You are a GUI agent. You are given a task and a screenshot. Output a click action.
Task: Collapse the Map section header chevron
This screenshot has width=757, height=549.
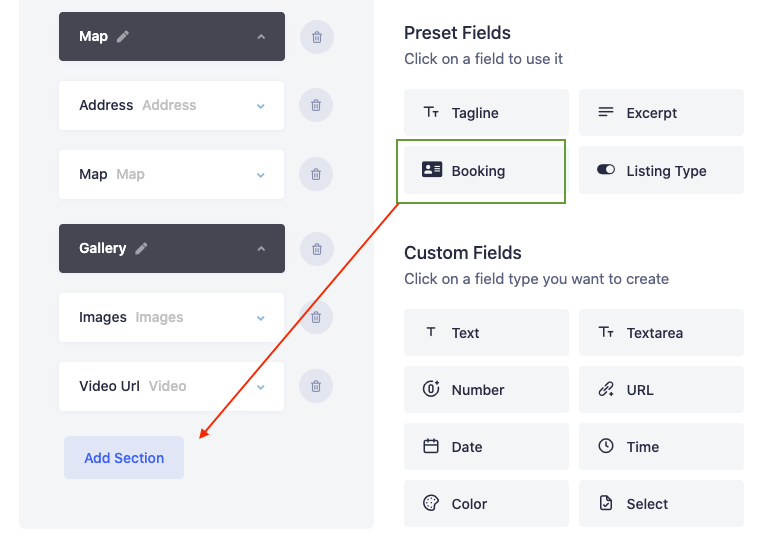(261, 37)
